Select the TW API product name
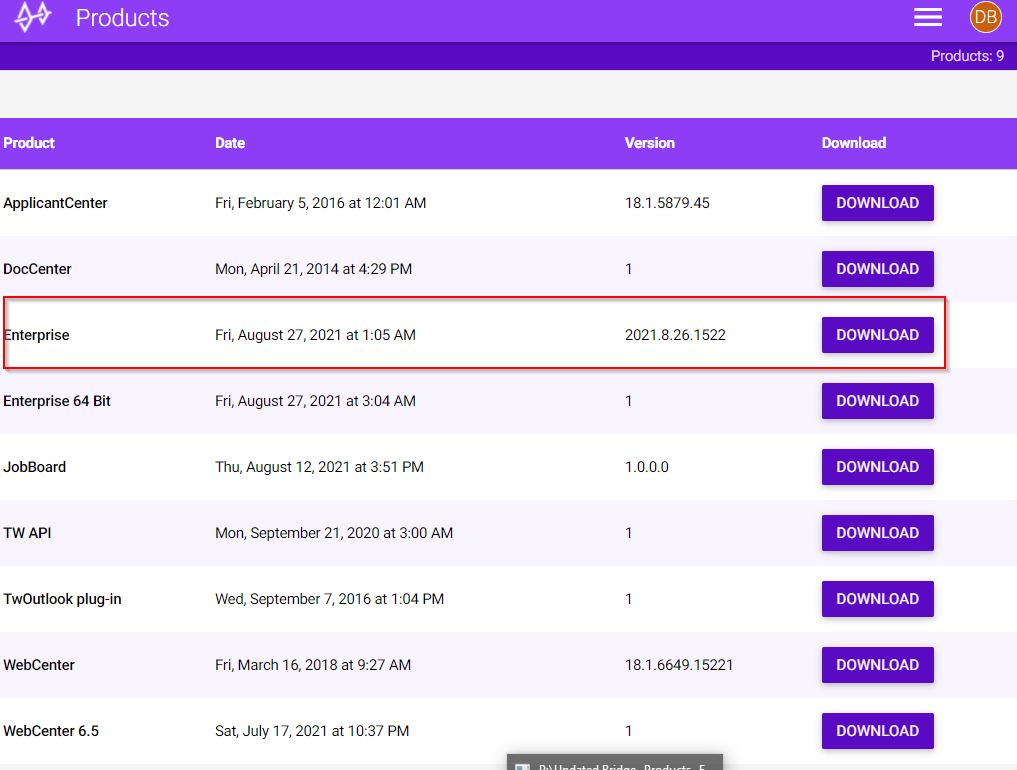Viewport: 1017px width, 770px height. (x=27, y=533)
